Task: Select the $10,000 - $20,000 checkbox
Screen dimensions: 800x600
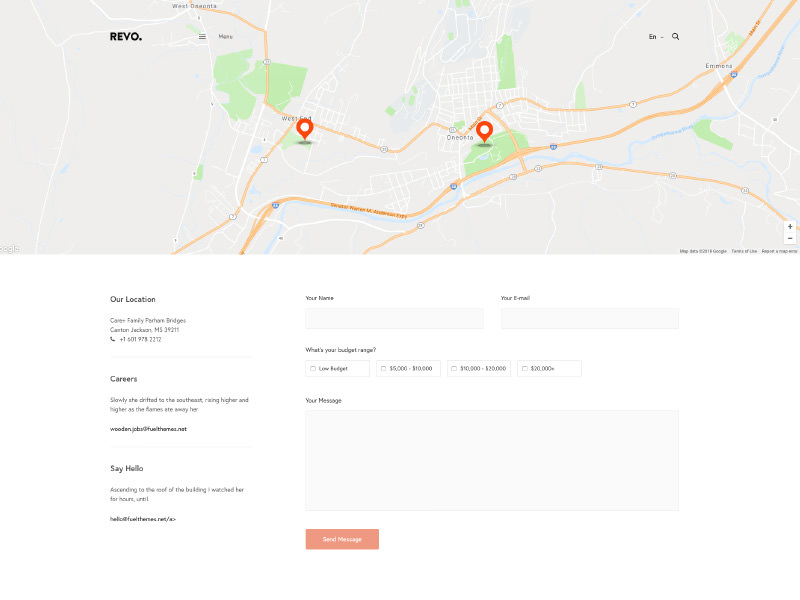Action: pos(454,369)
